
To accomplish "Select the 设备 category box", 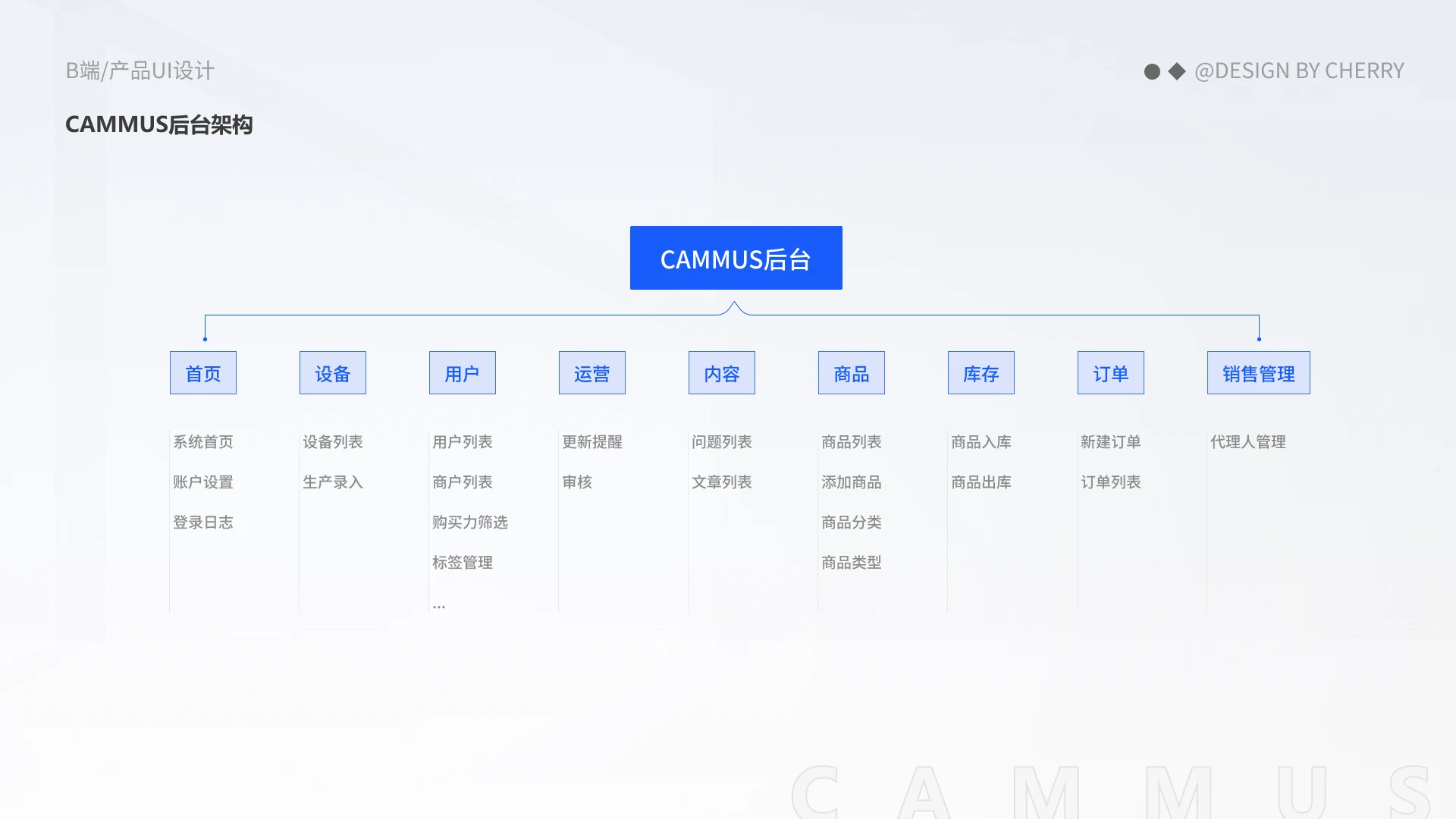I will click(x=333, y=373).
